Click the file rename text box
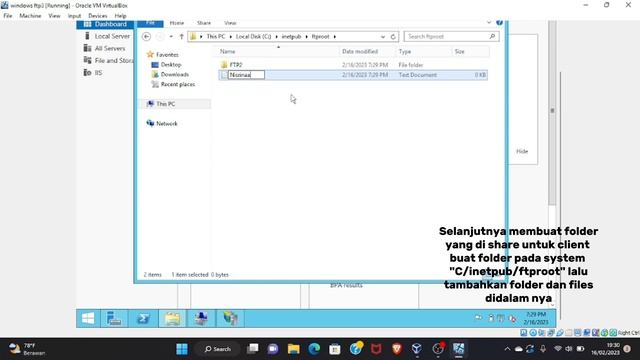This screenshot has width=640, height=360. click(246, 75)
